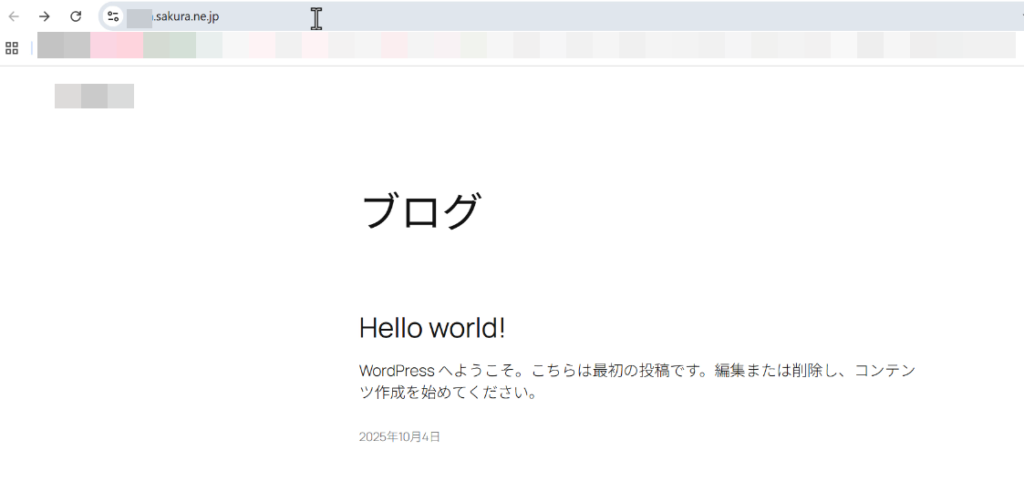The width and height of the screenshot is (1024, 491).
Task: Click the Forward navigation arrow
Action: point(44,16)
